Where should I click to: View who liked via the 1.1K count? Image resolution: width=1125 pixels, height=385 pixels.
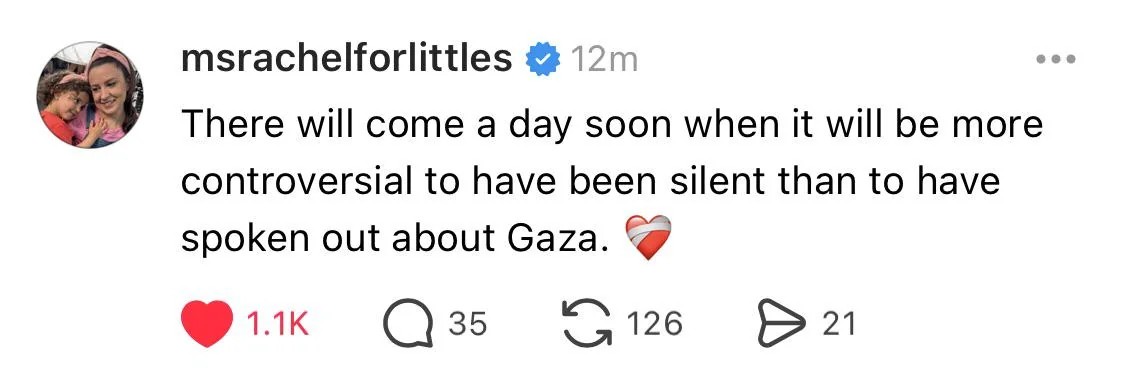277,325
